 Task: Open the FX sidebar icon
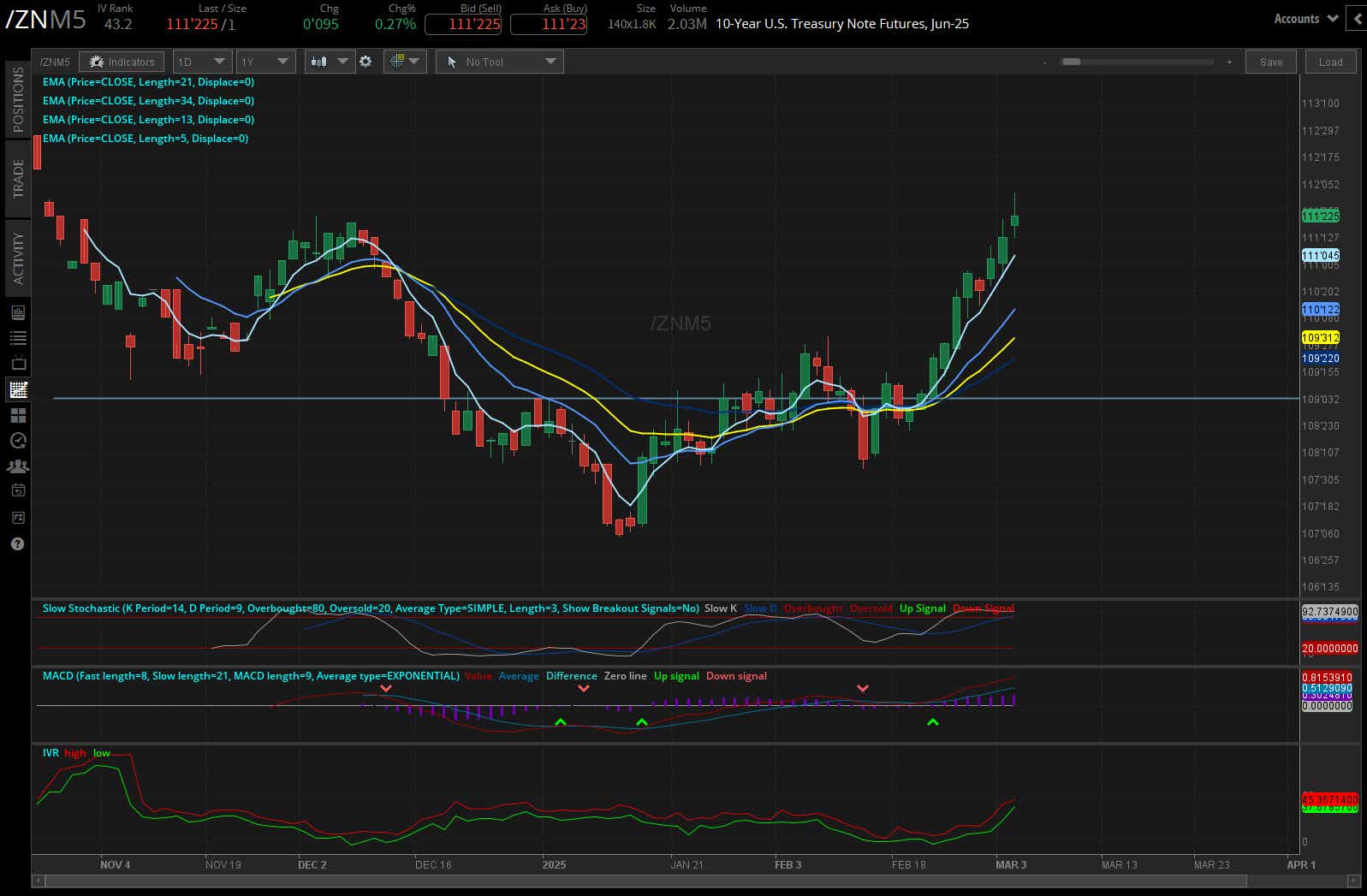pyautogui.click(x=18, y=517)
